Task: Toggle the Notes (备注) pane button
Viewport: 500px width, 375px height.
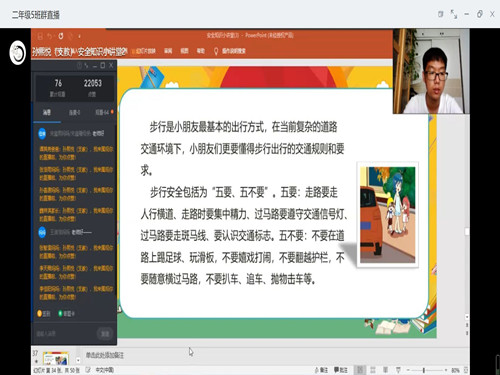Action: 321,370
